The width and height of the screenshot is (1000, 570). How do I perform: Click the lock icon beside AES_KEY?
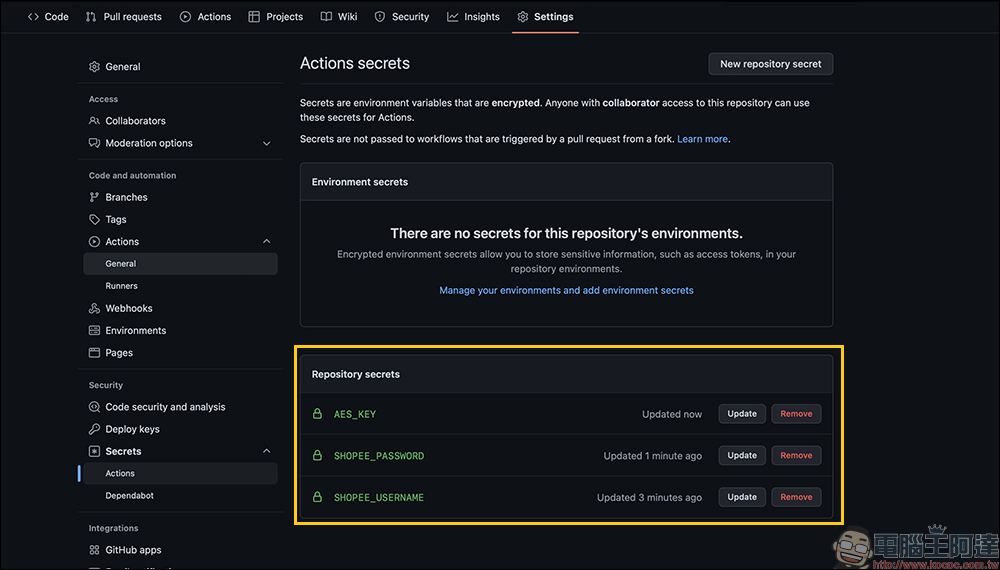[317, 414]
